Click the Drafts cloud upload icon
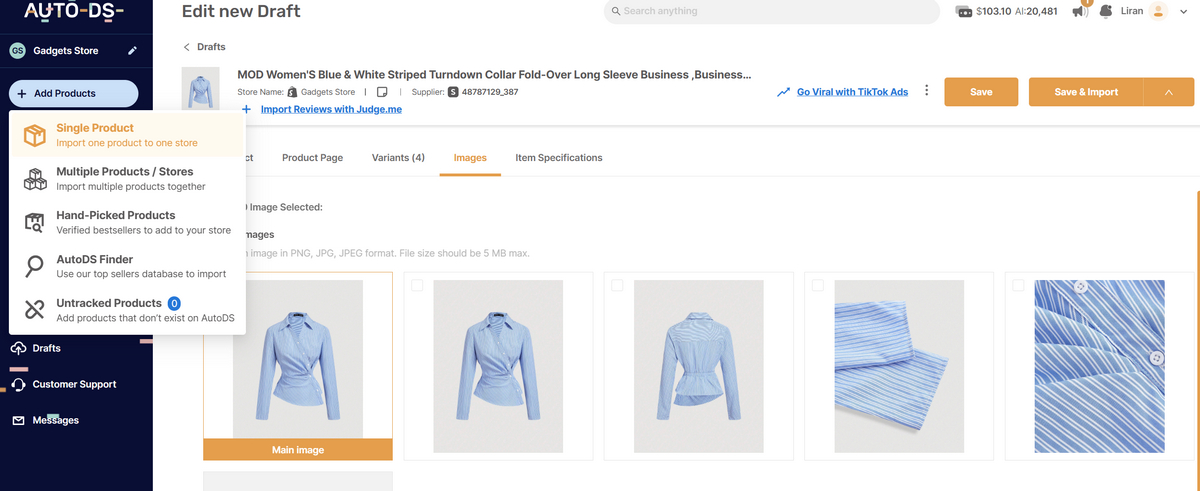Viewport: 1200px width, 491px height. tap(19, 348)
